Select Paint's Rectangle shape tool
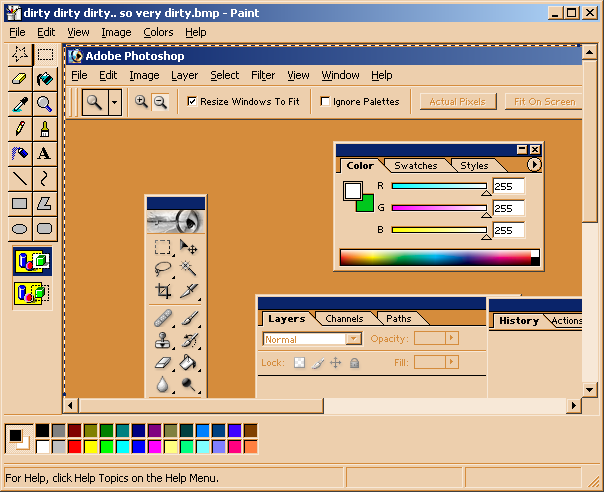 click(20, 203)
